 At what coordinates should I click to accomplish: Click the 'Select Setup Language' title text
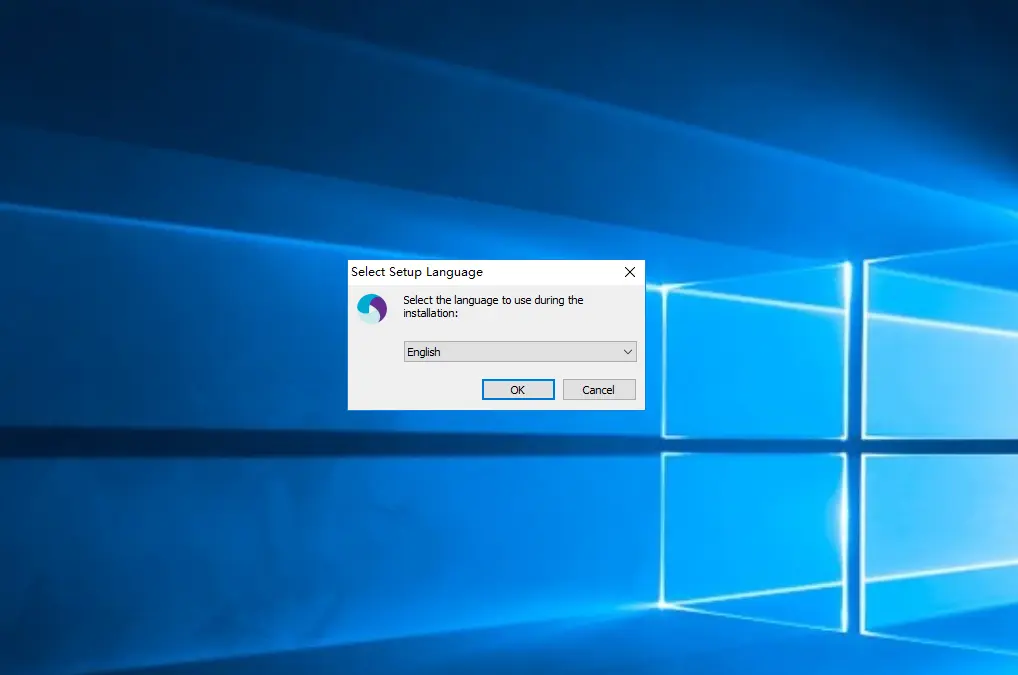tap(417, 272)
